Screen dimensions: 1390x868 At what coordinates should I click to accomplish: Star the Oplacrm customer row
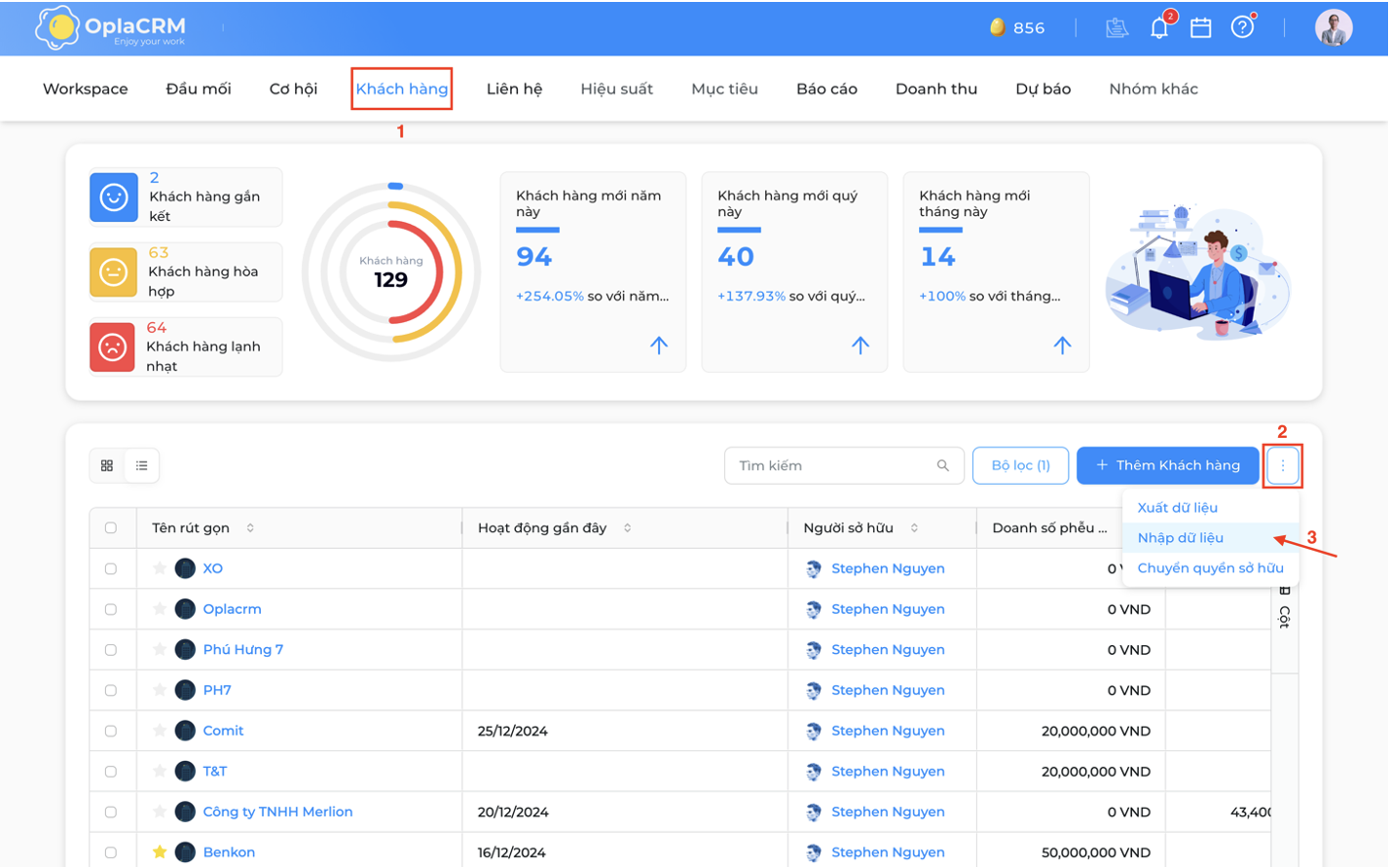160,609
